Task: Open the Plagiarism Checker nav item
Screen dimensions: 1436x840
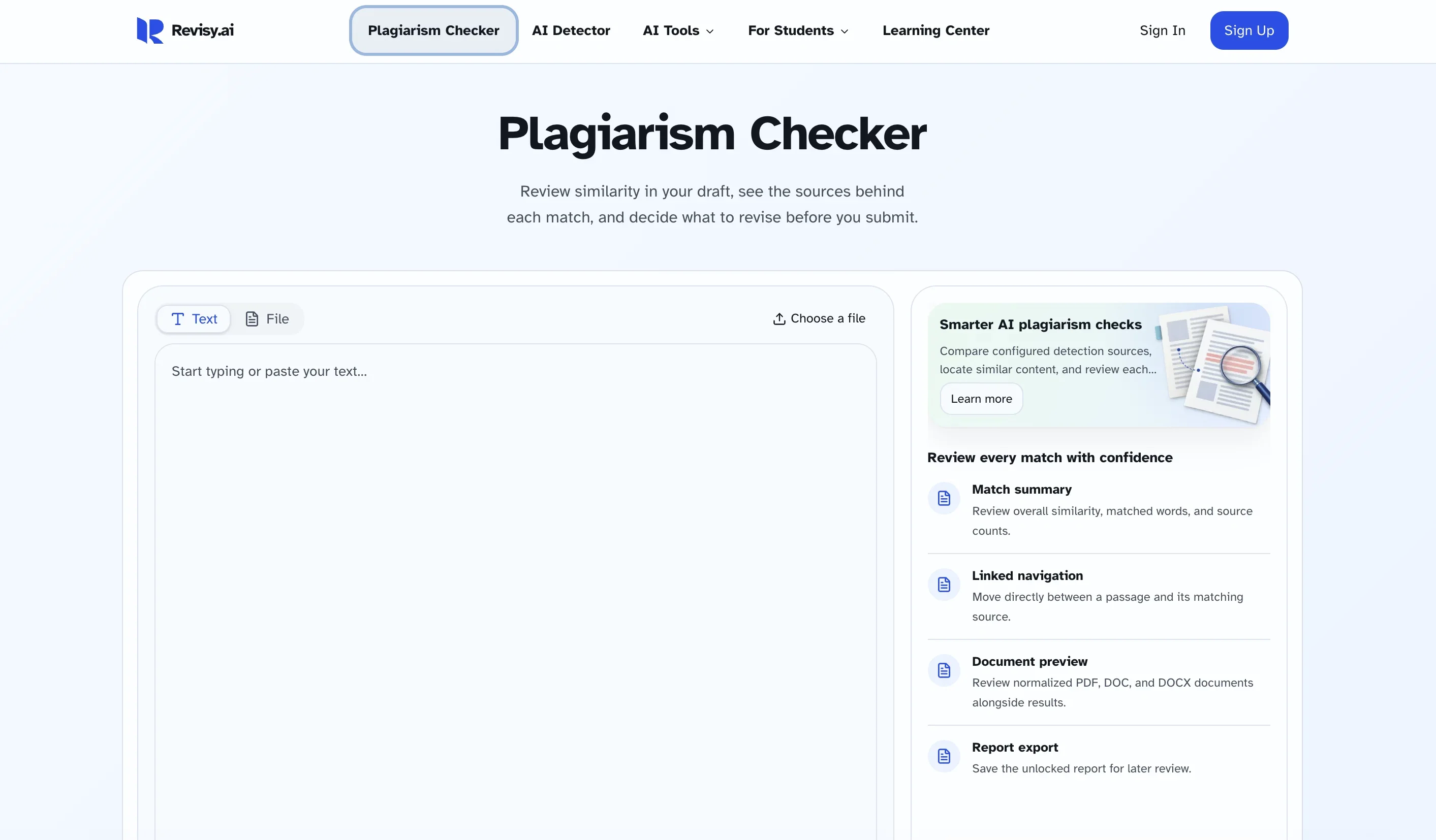Action: [433, 31]
